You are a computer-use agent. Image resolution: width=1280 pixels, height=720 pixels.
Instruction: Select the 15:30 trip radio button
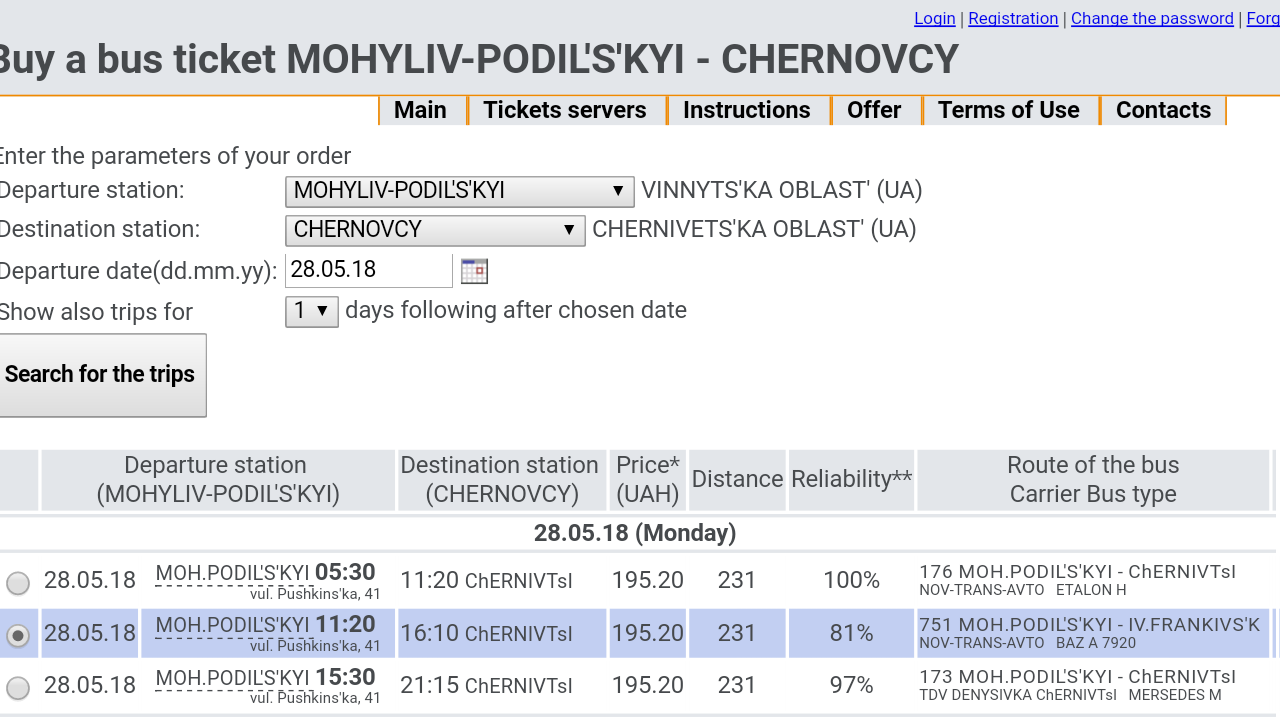pyautogui.click(x=18, y=687)
